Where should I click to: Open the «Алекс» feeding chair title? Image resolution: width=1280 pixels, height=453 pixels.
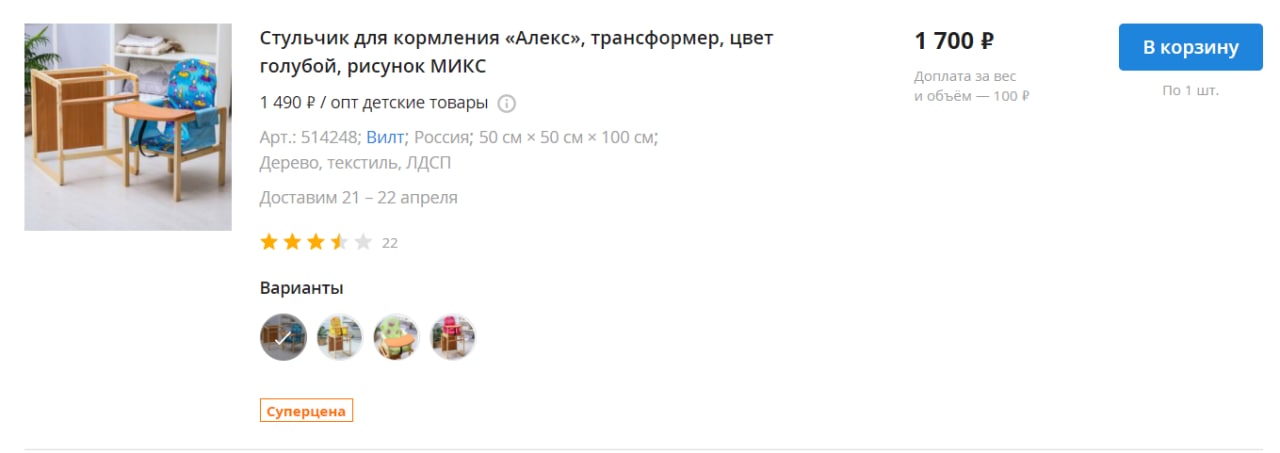pos(516,52)
